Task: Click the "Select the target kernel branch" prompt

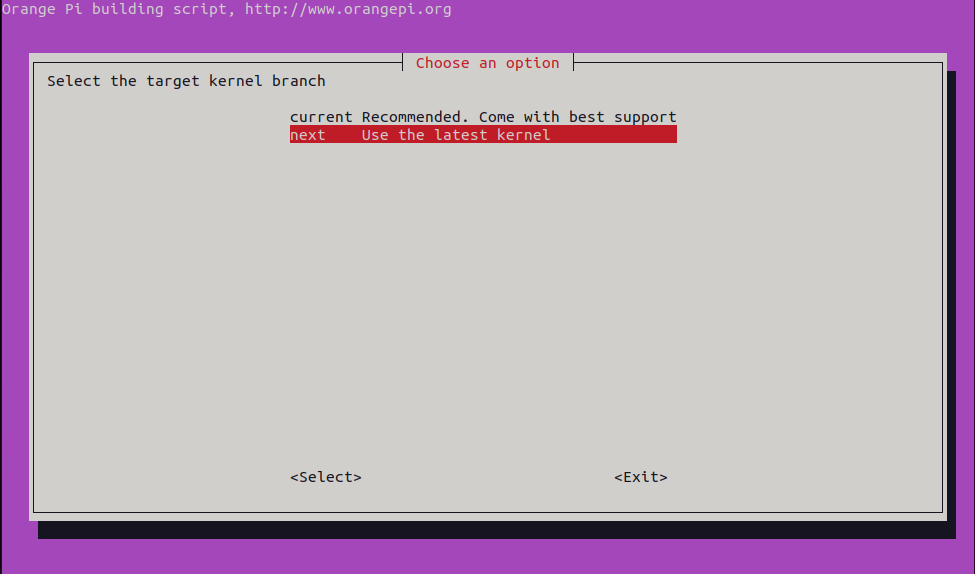Action: pos(186,81)
